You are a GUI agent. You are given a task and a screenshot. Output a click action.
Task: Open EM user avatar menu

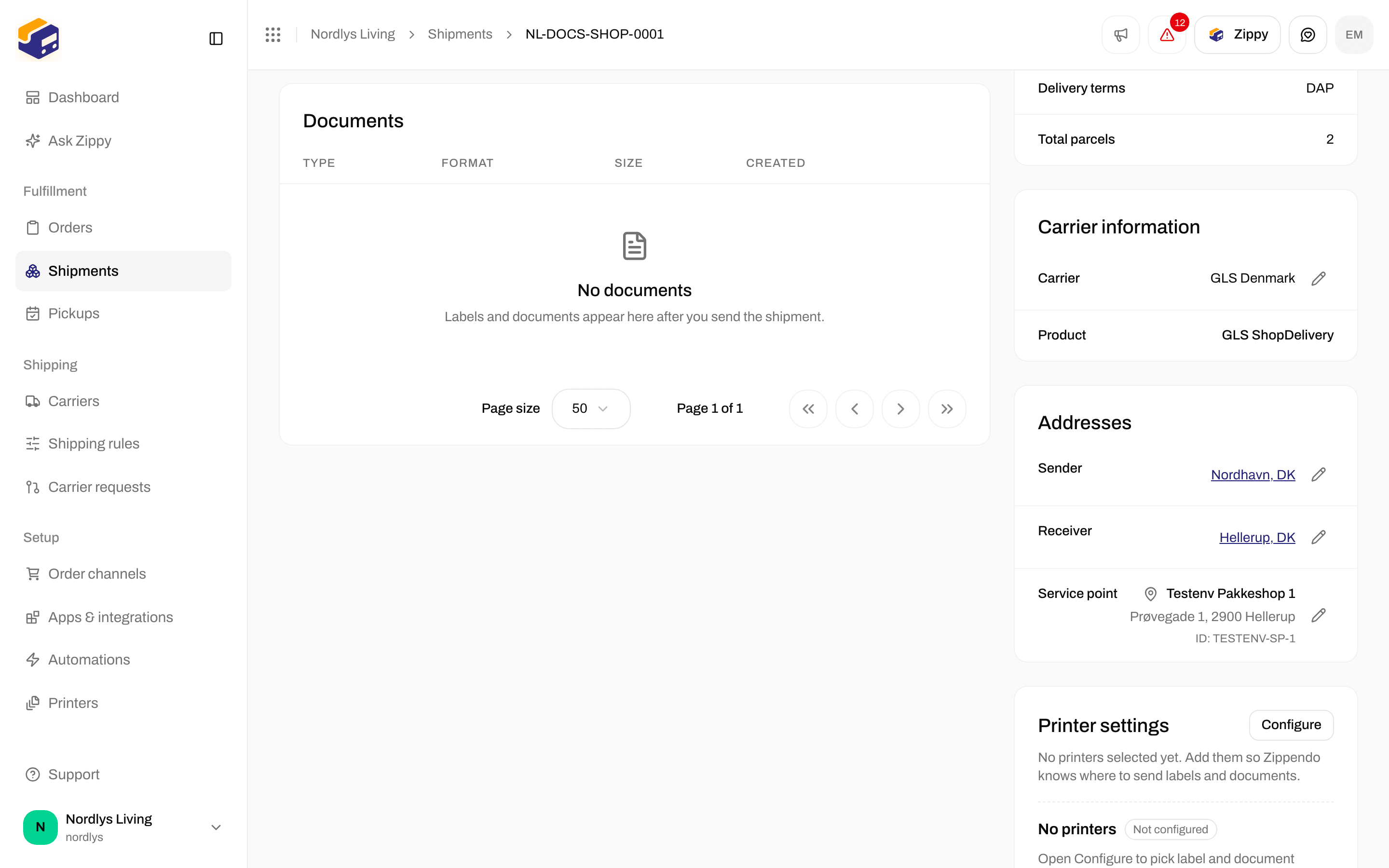click(1354, 34)
